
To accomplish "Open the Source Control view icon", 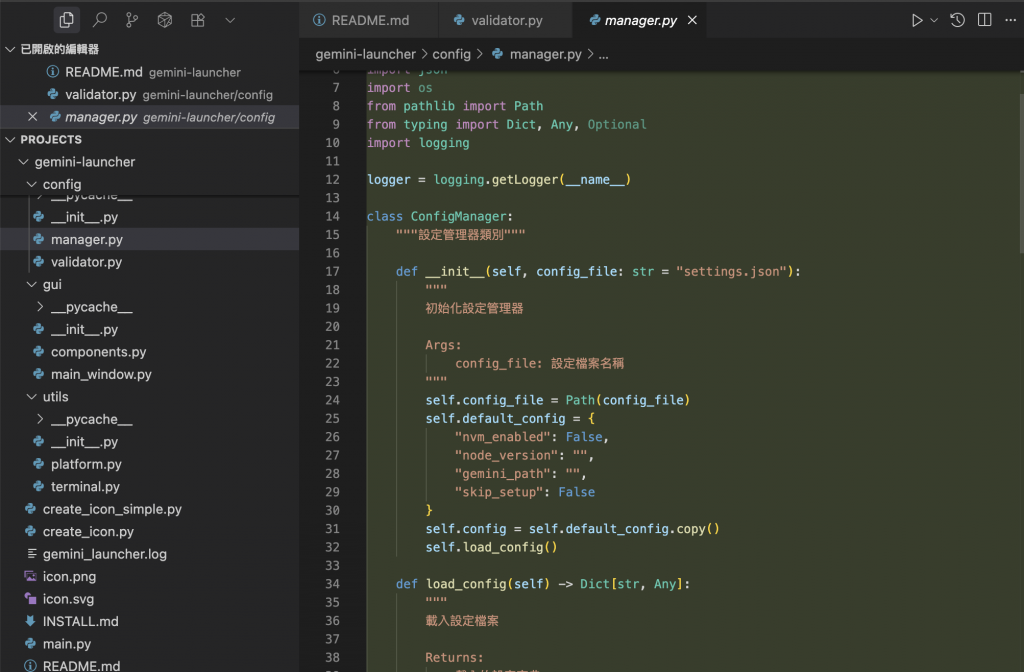I will 132,20.
